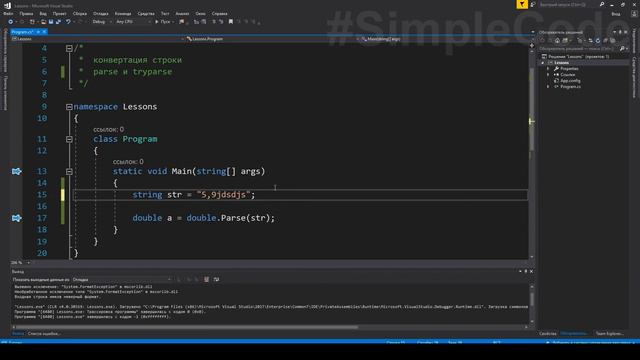Expand the Ссылки references node
This screenshot has height=360, width=640.
click(x=548, y=75)
